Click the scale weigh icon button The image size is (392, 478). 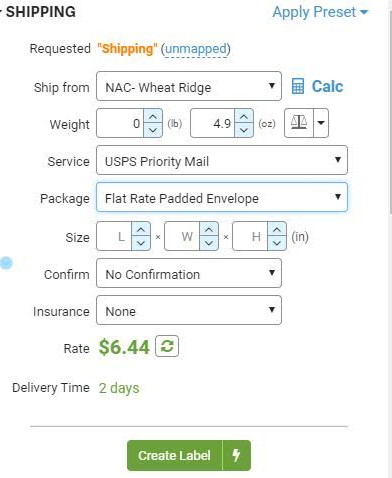tap(299, 123)
